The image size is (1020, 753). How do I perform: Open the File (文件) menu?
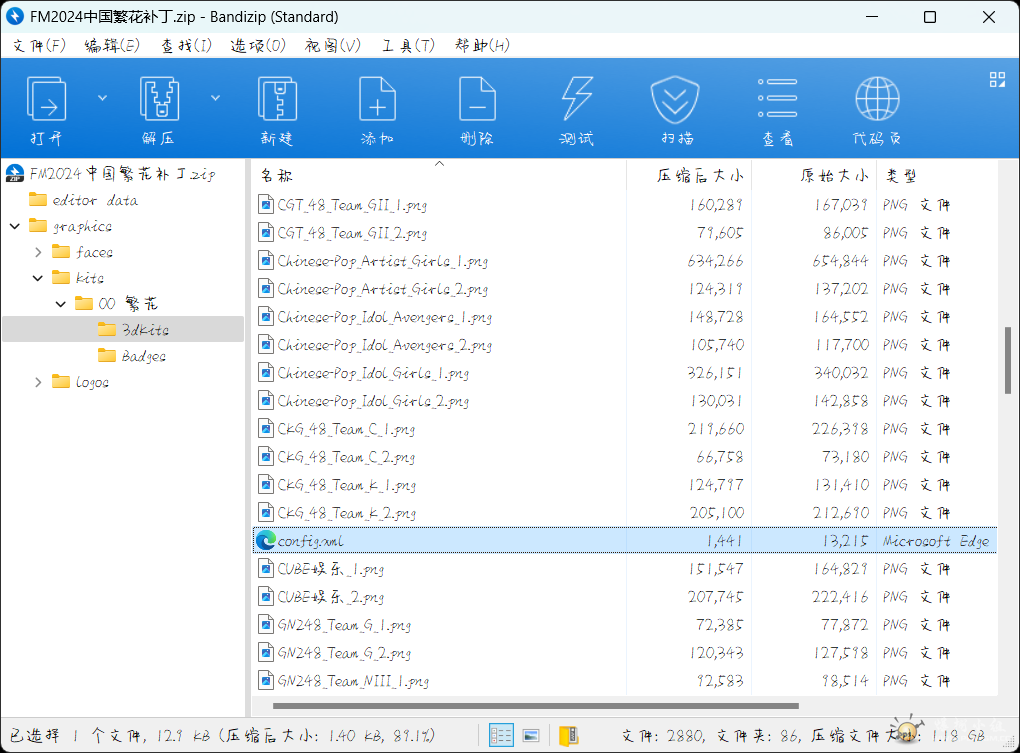pos(39,46)
